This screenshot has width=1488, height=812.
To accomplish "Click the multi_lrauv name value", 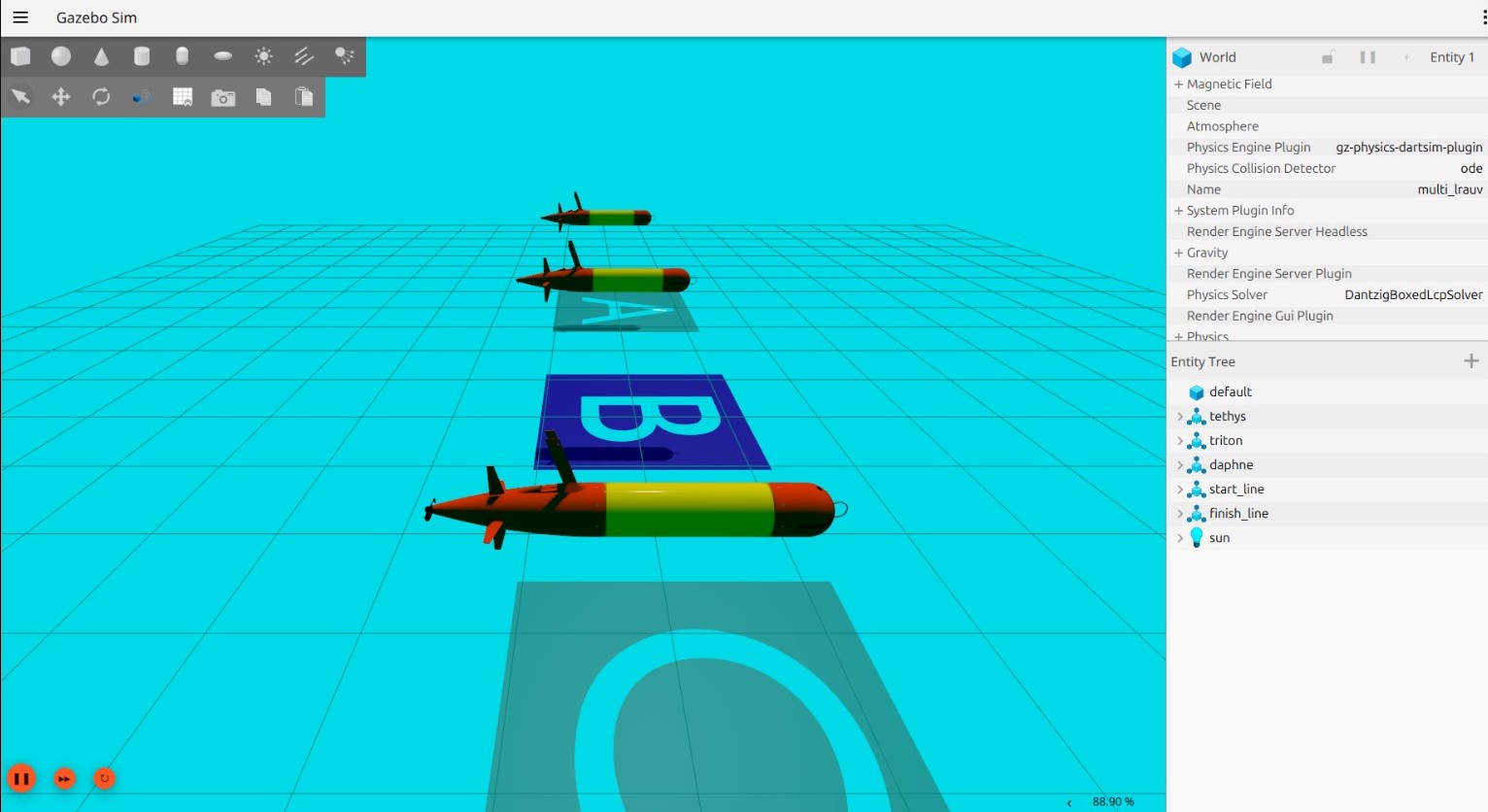I will click(1449, 189).
